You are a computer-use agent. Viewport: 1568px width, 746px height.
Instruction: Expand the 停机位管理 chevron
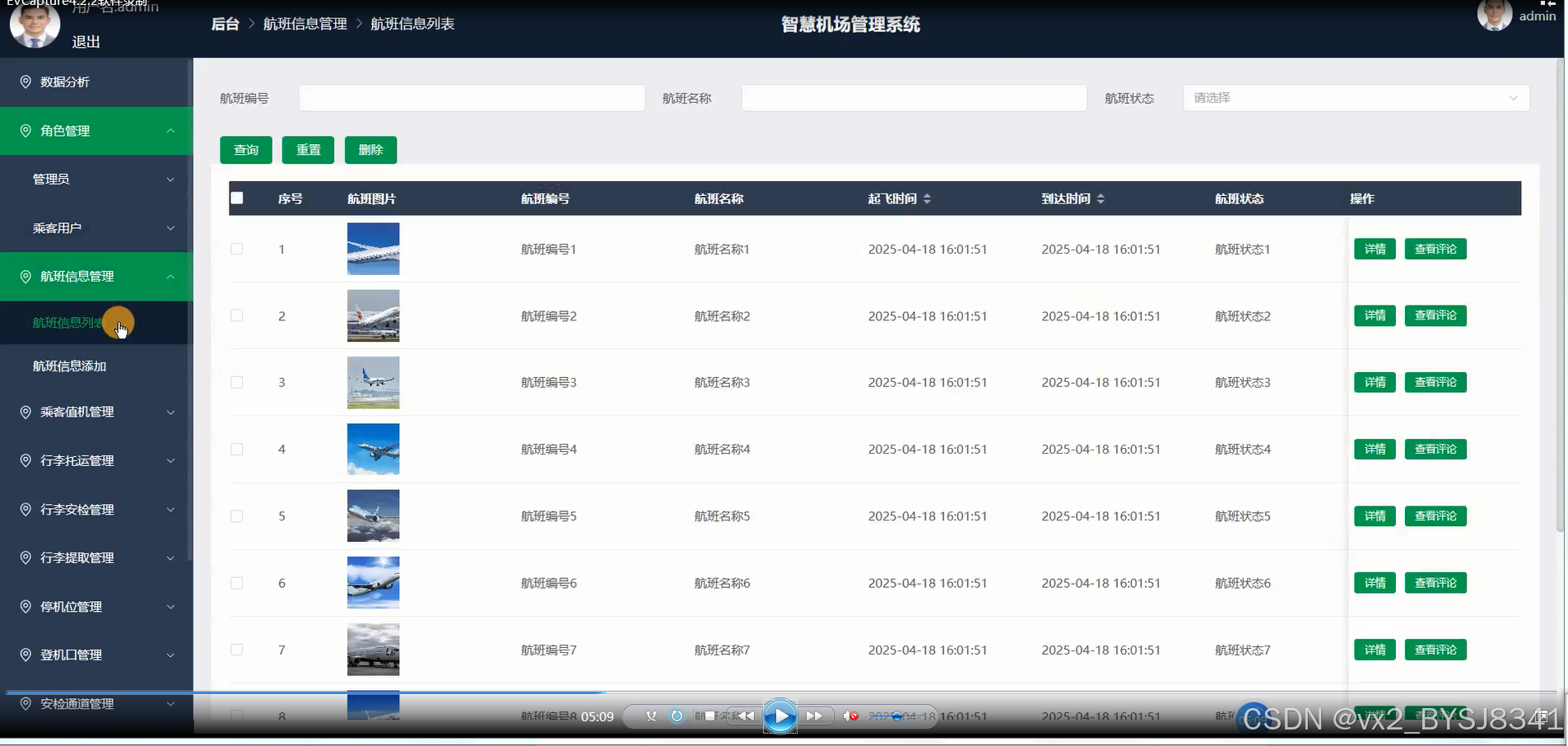pos(170,607)
